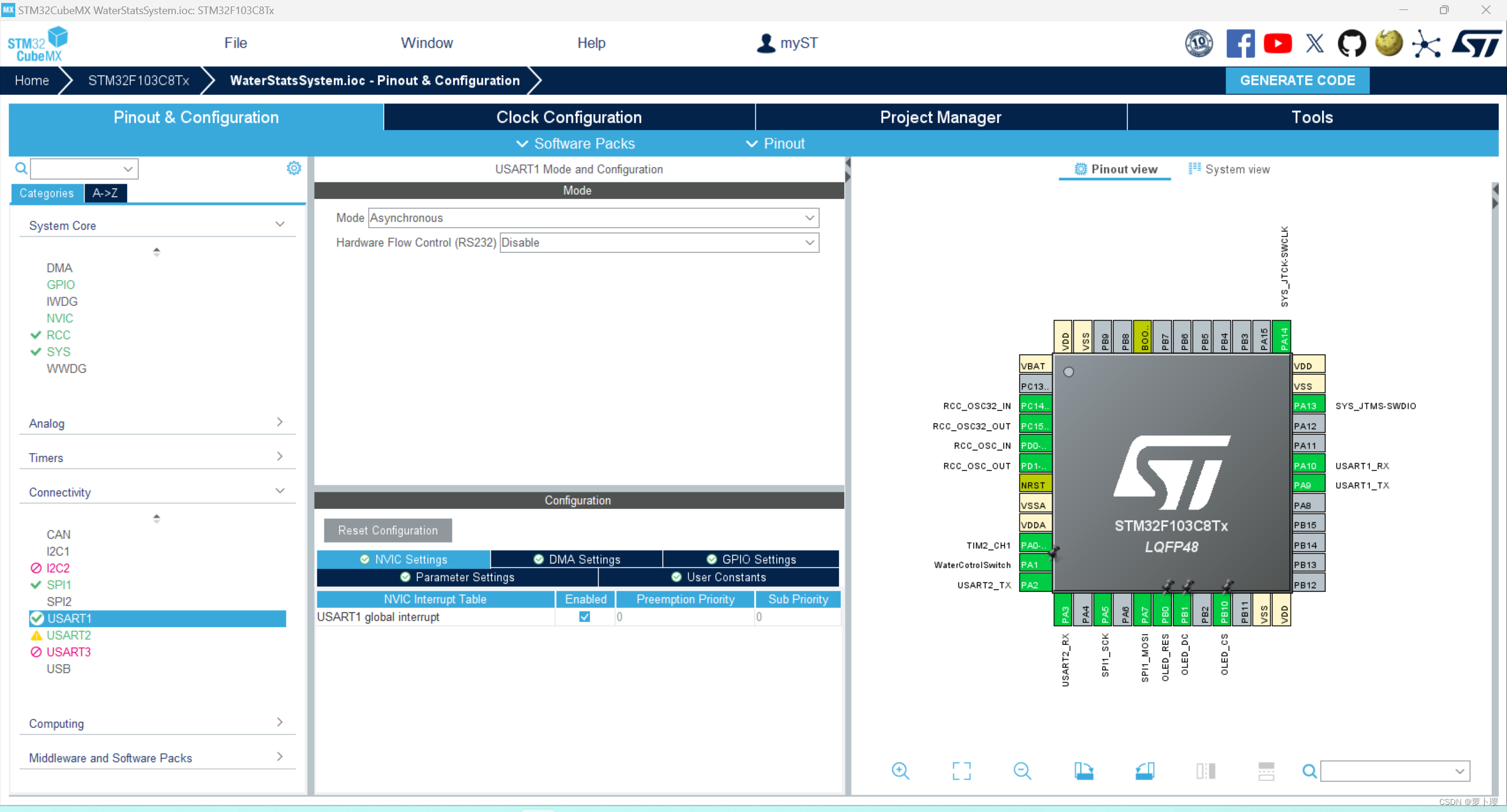Screen dimensions: 1507x812
Task: Click the NRST pin on the chip
Action: pos(1035,485)
